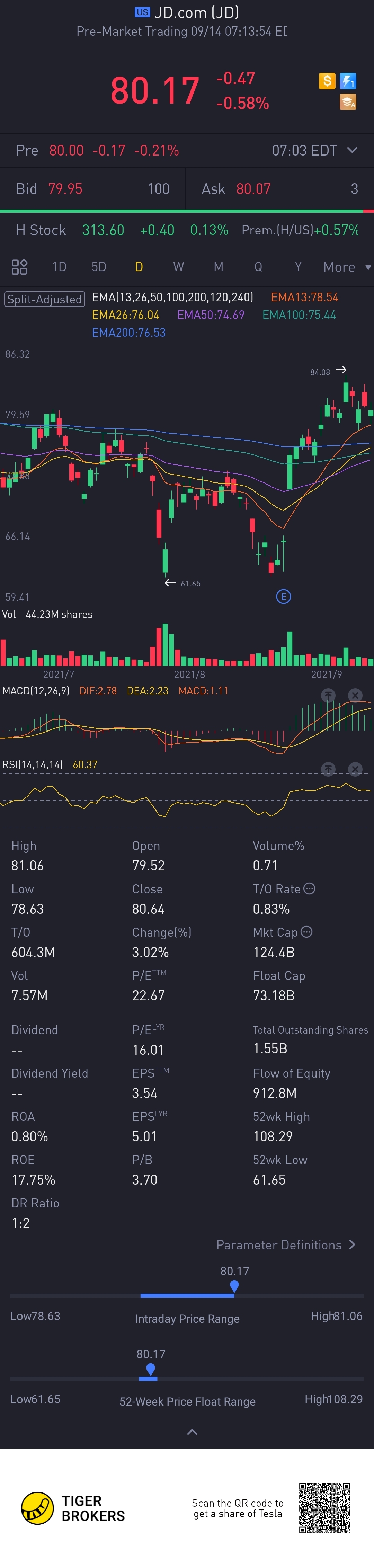Tap the EMA200:76.53 value
Screen dimensions: 374x1568
128,333
